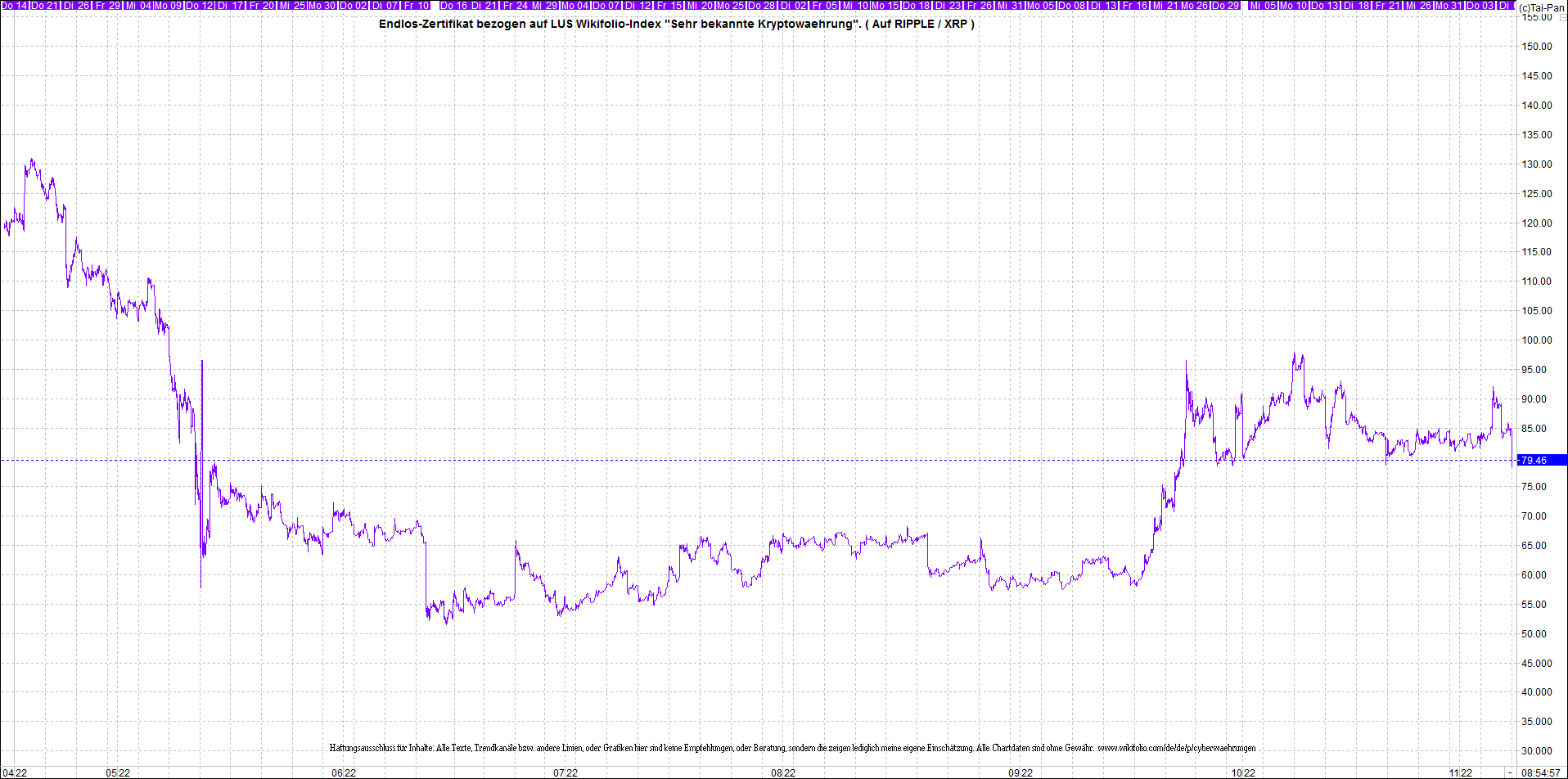Select the 'Mo 15' date label
The height and width of the screenshot is (779, 1568).
click(x=885, y=5)
